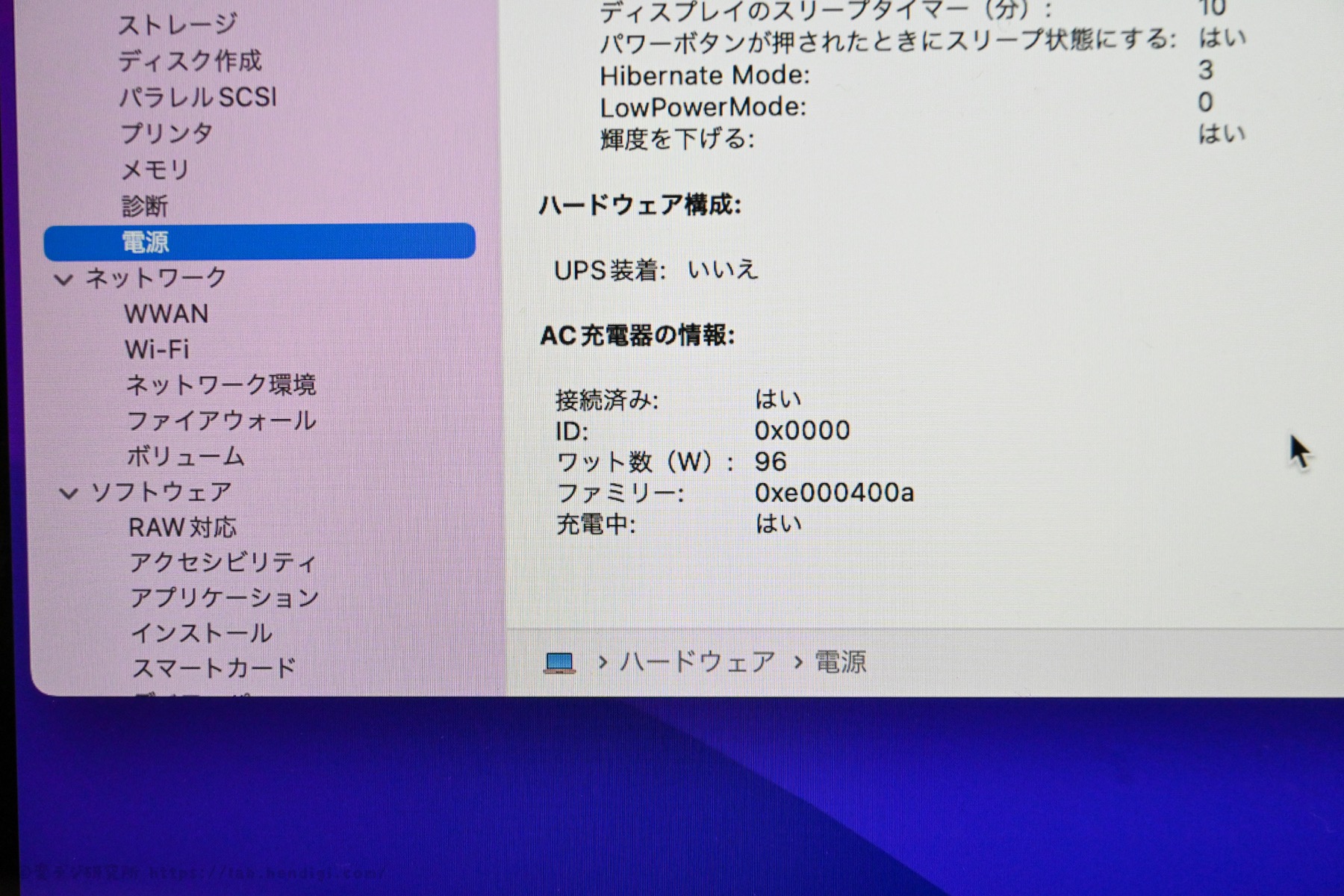Viewport: 1344px width, 896px height.
Task: Click the 輝度を下げる value はい
Action: click(1222, 134)
